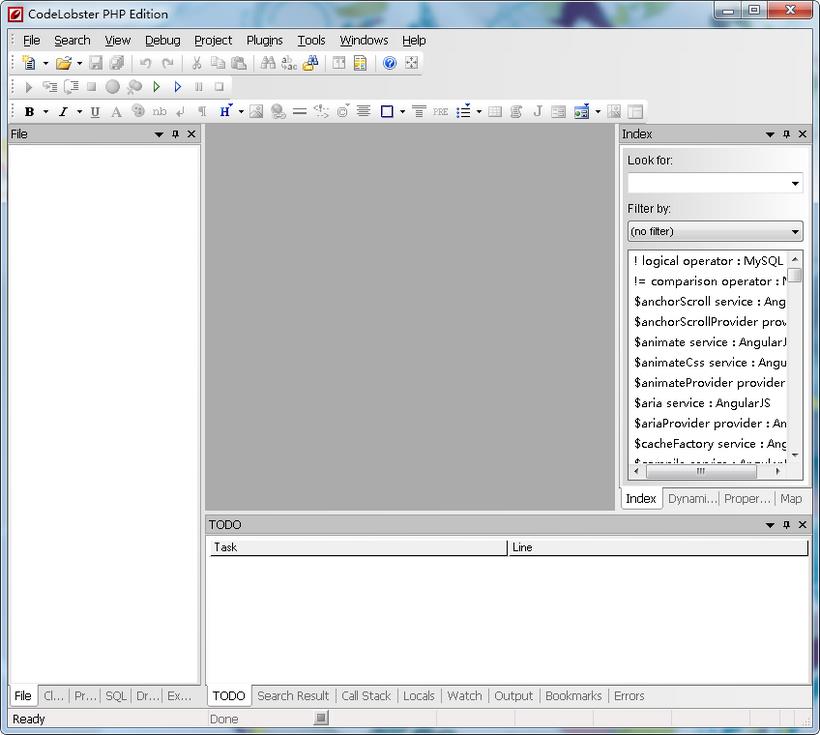Insert heading with blue H icon

pos(225,111)
